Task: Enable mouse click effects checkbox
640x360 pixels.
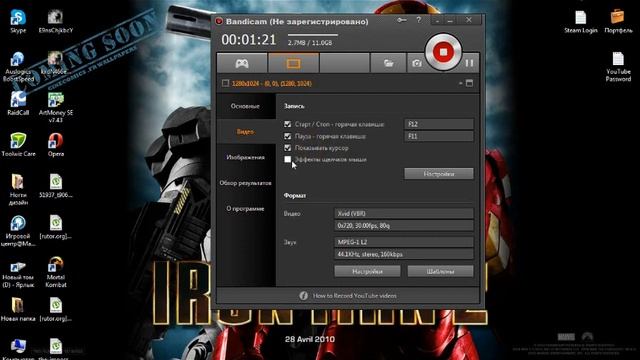Action: tap(288, 160)
